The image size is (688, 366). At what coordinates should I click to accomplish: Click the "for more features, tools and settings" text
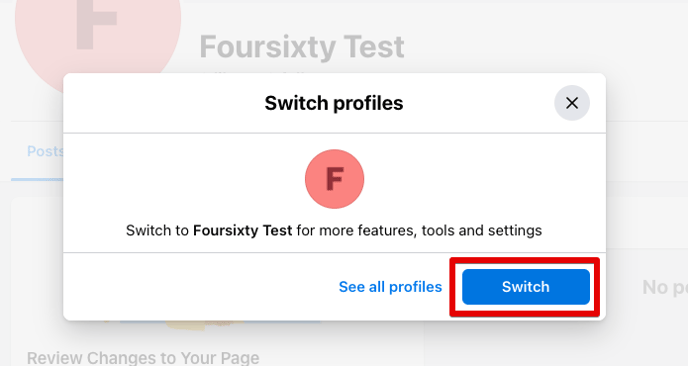[x=419, y=230]
